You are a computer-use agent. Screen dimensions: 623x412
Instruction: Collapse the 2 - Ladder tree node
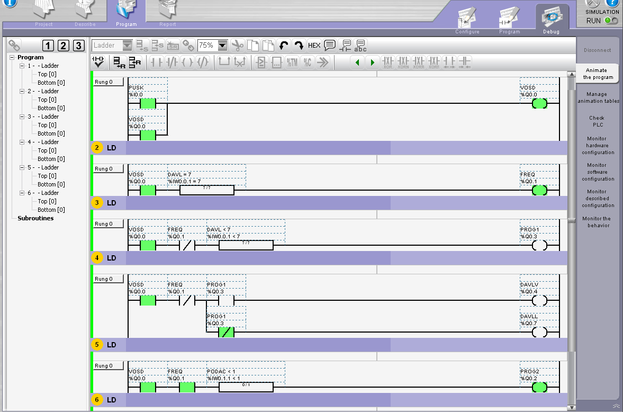[x=22, y=91]
